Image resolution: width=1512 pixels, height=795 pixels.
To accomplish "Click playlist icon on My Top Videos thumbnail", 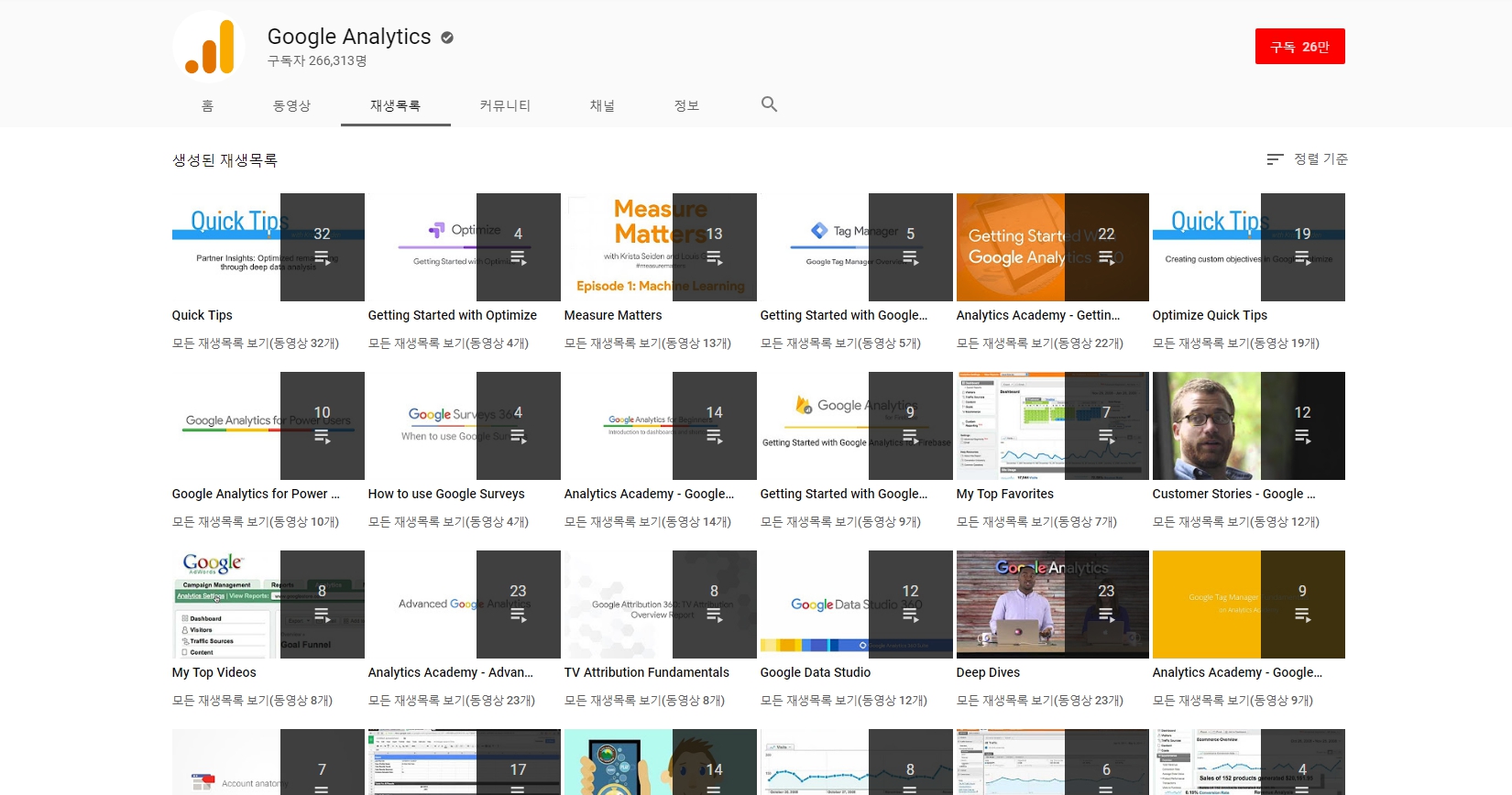I will 323,615.
